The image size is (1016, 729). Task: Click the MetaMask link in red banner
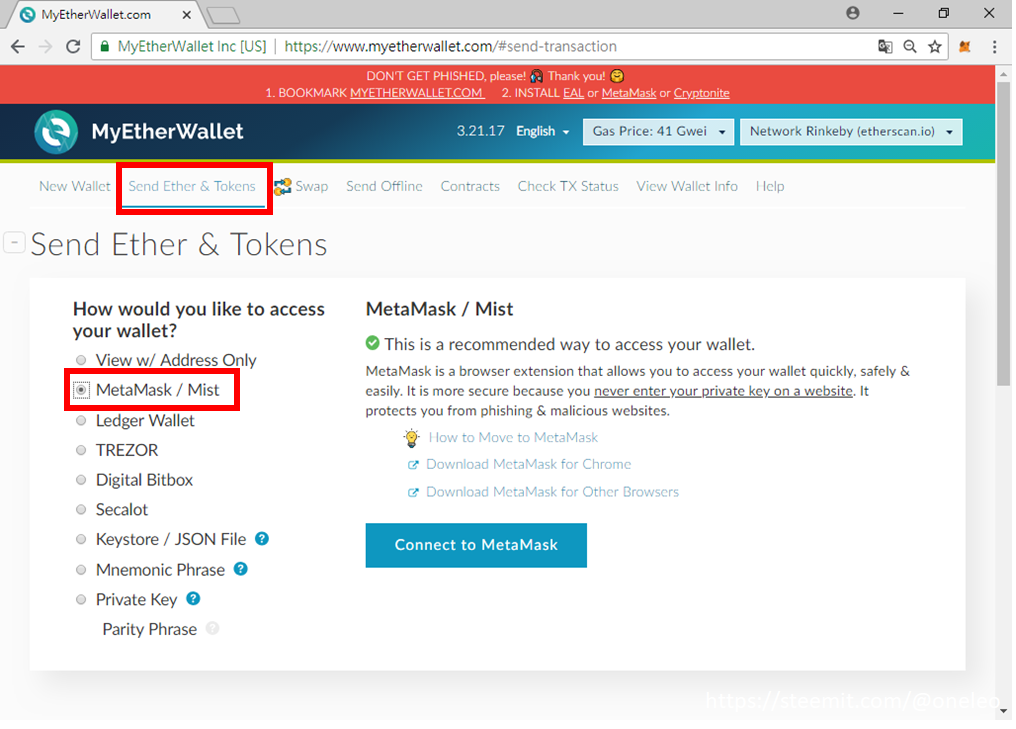(629, 93)
